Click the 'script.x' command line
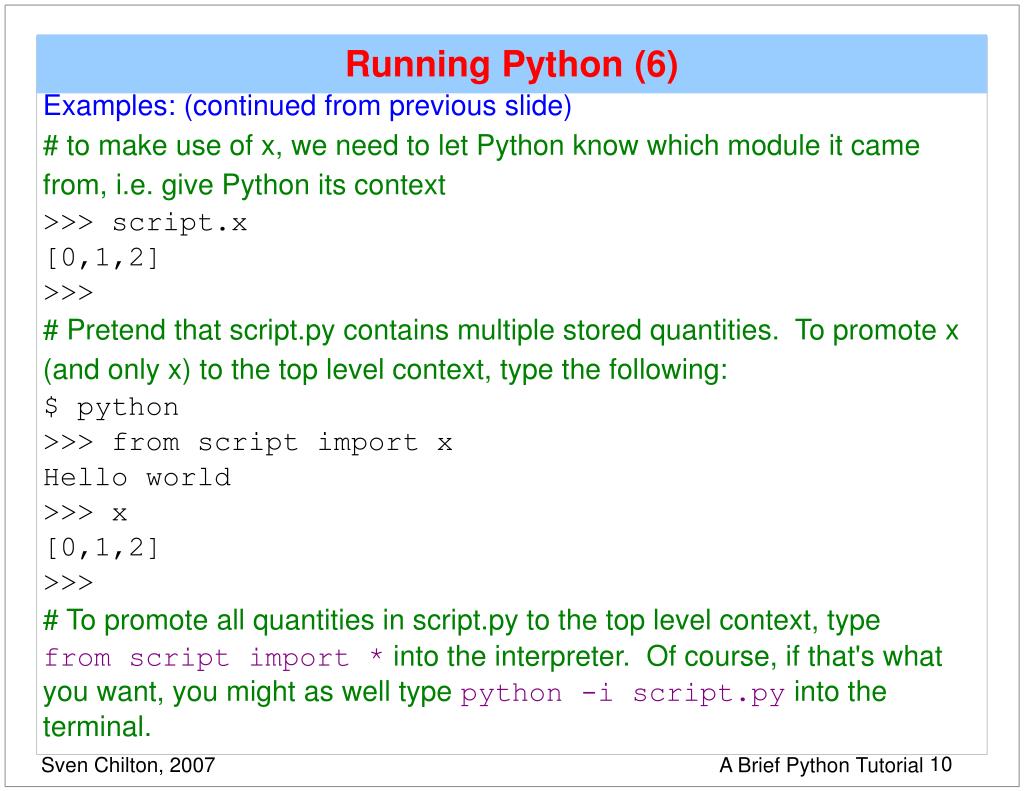Screen dimensions: 1024x791 pos(145,223)
